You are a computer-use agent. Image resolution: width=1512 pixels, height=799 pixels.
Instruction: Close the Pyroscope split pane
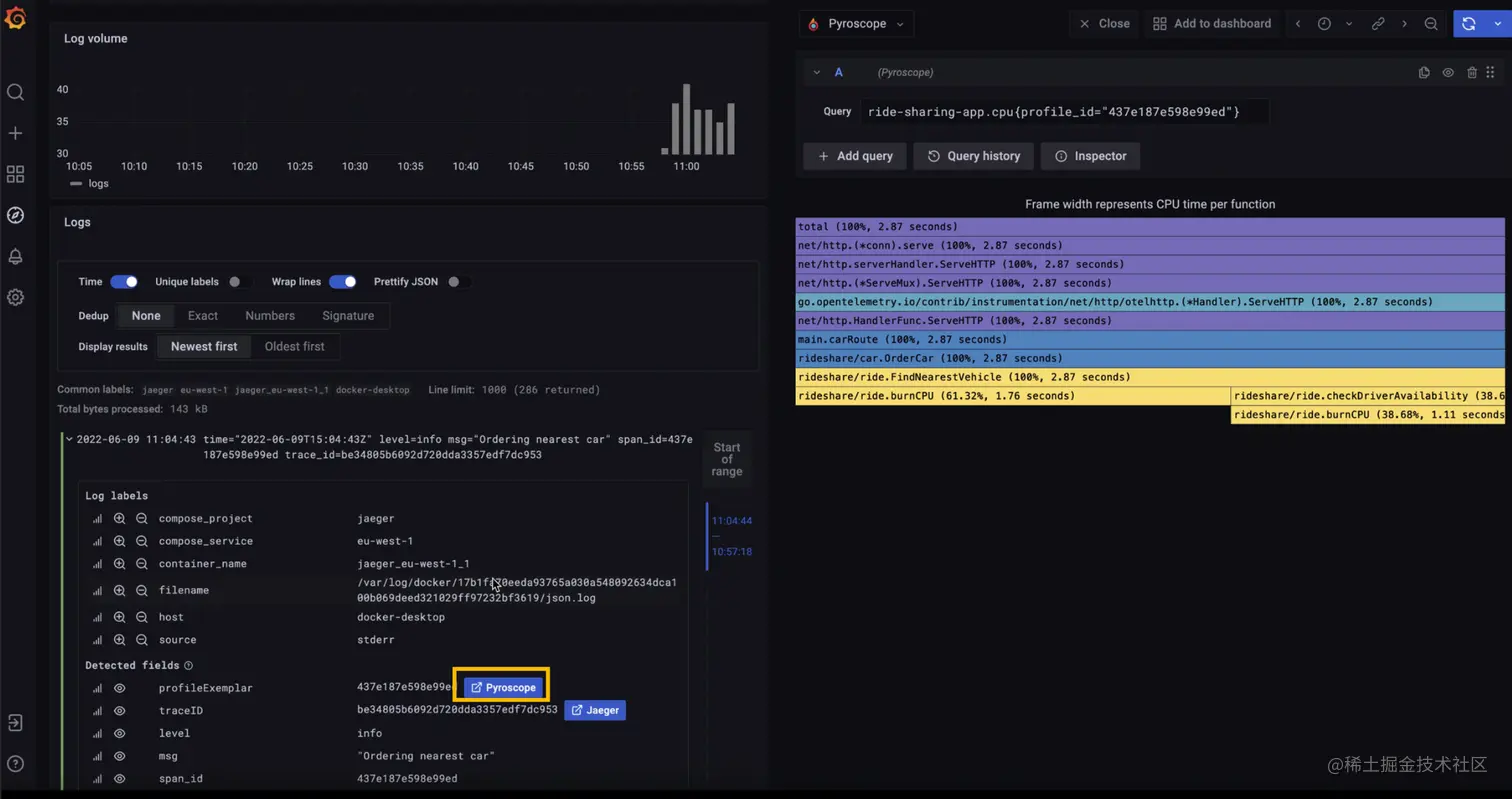click(x=1104, y=24)
